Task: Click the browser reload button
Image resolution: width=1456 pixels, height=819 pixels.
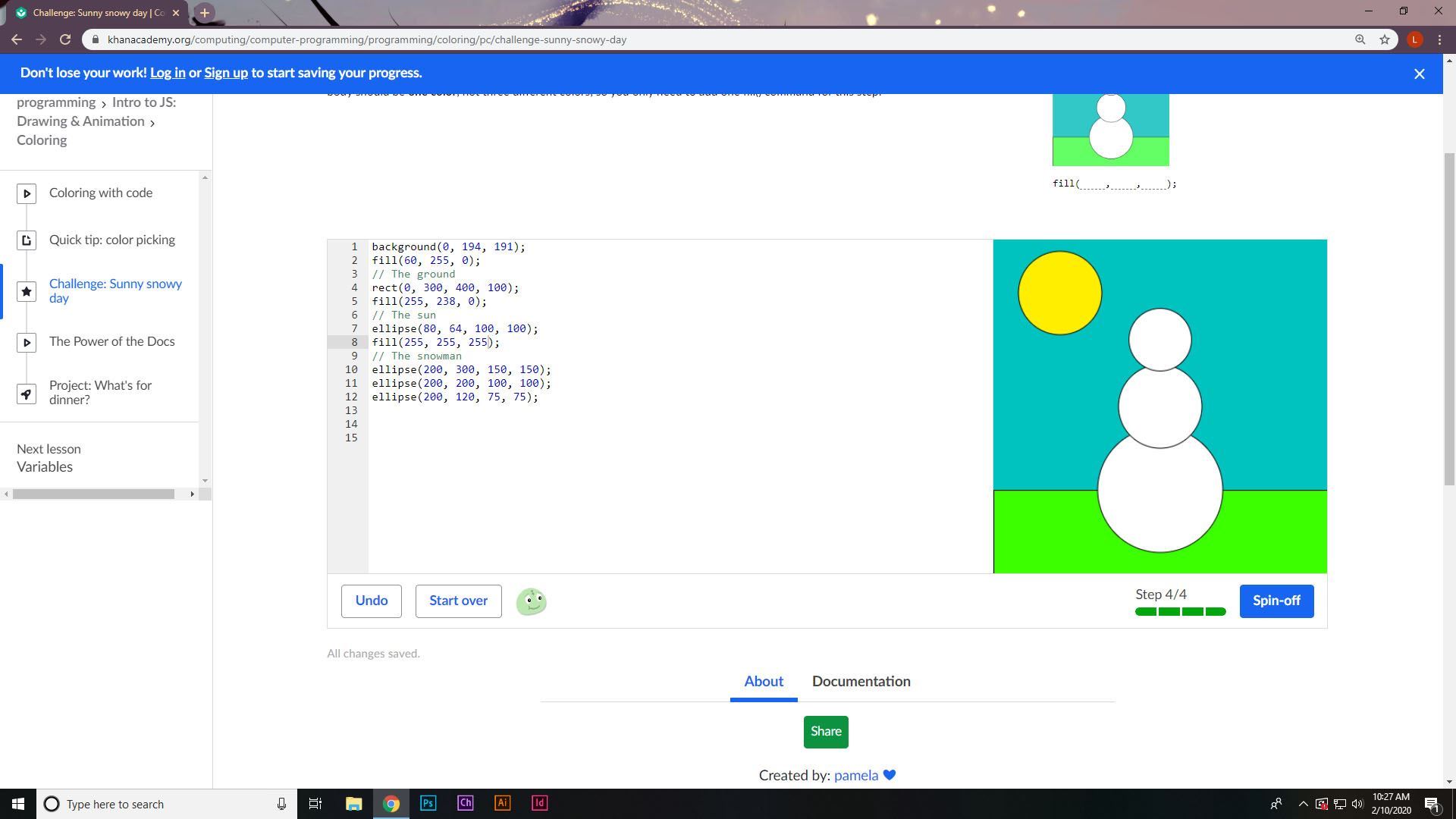Action: pyautogui.click(x=65, y=39)
